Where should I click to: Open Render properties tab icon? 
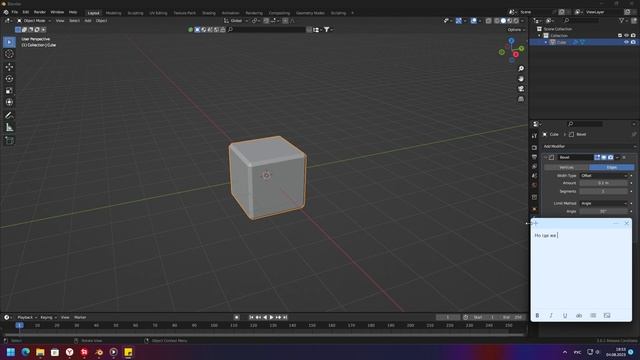[534, 147]
